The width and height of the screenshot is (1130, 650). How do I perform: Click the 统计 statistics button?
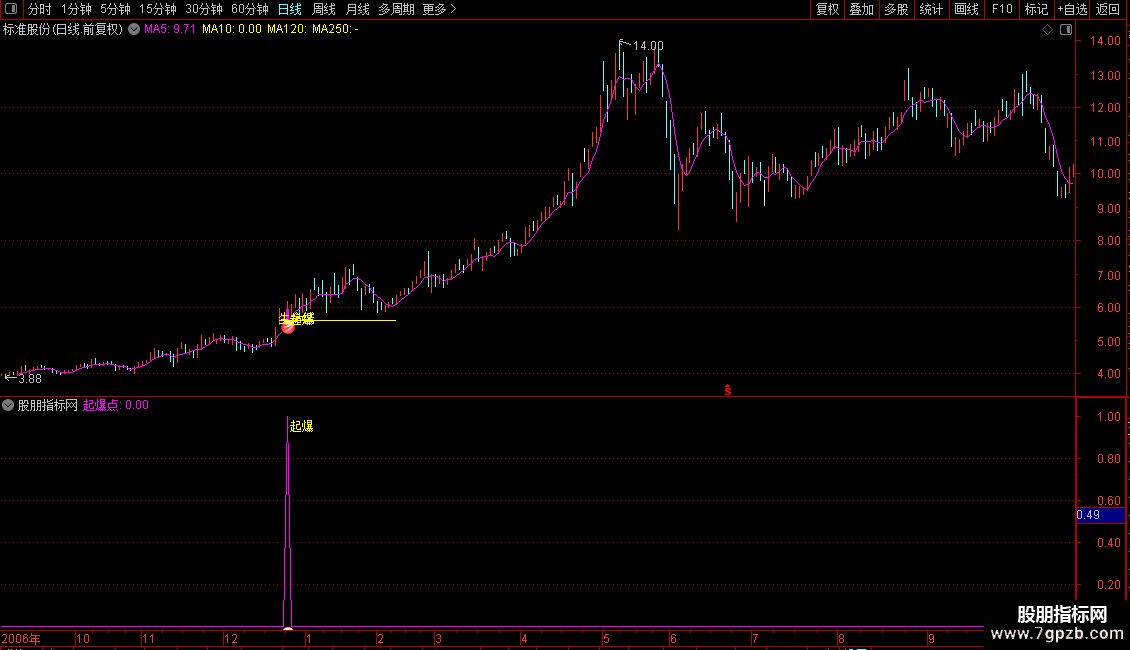pos(931,9)
